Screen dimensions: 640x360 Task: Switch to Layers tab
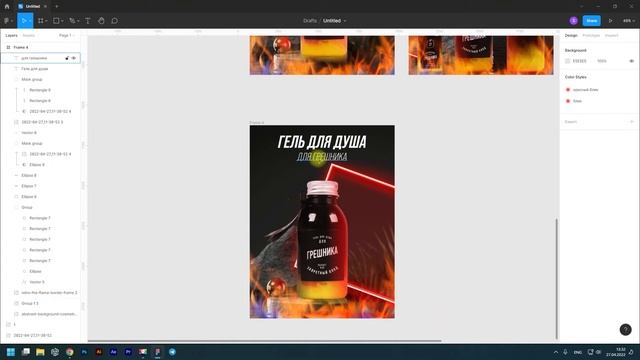[x=11, y=36]
